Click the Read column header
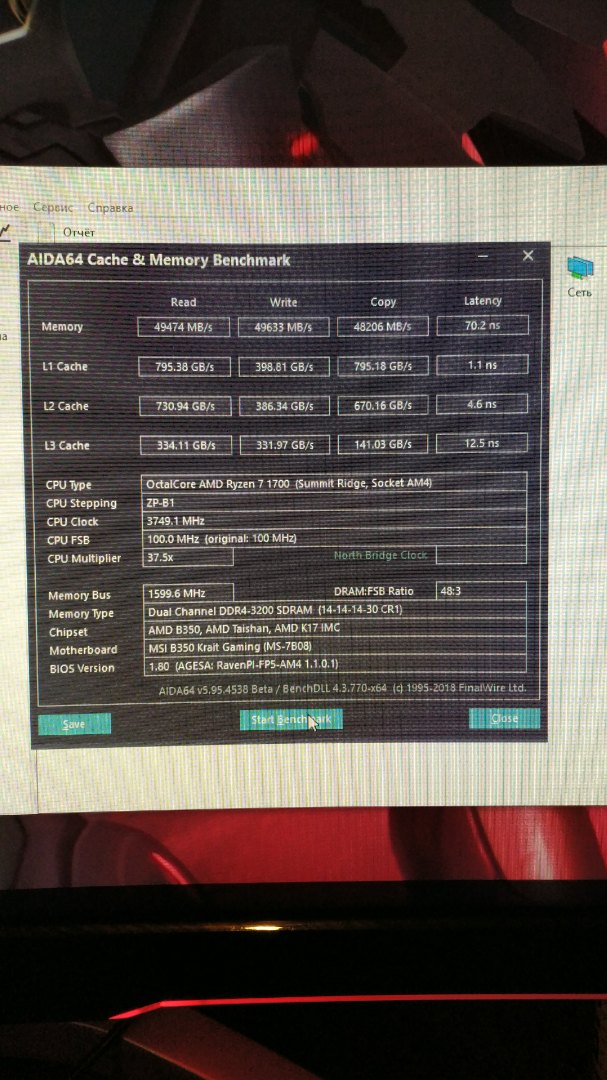This screenshot has height=1080, width=607. 183,302
